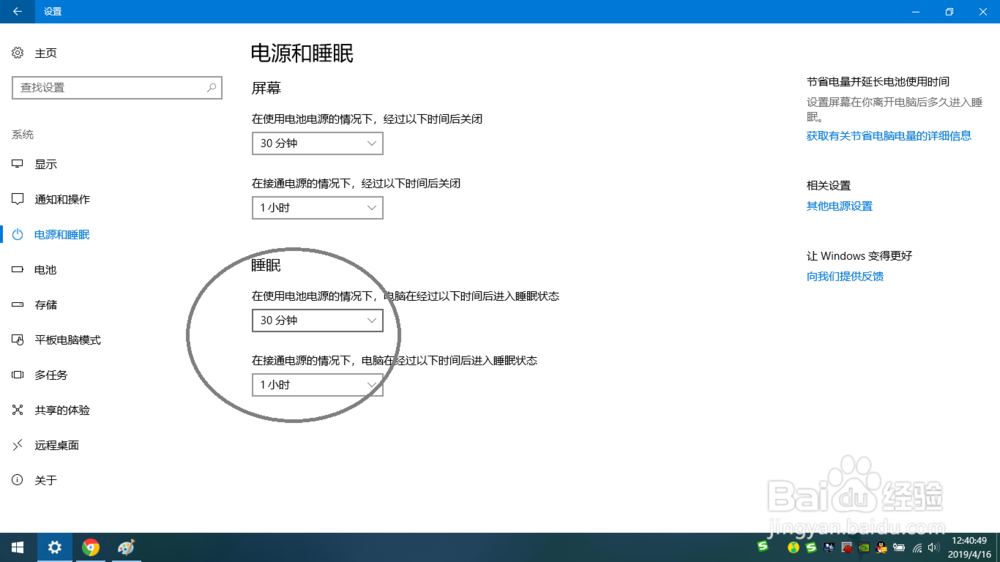This screenshot has height=562, width=1000.
Task: Go back with the arrow in title bar
Action: pyautogui.click(x=17, y=11)
